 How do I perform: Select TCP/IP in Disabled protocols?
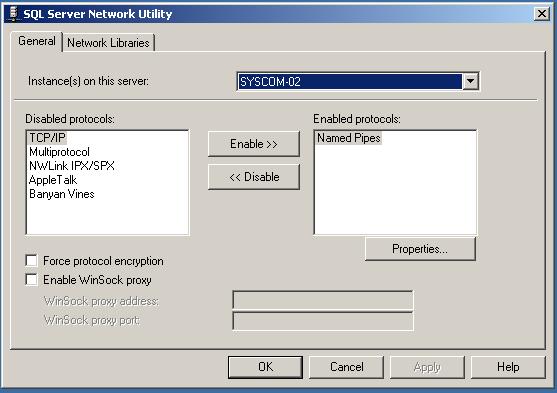47,138
